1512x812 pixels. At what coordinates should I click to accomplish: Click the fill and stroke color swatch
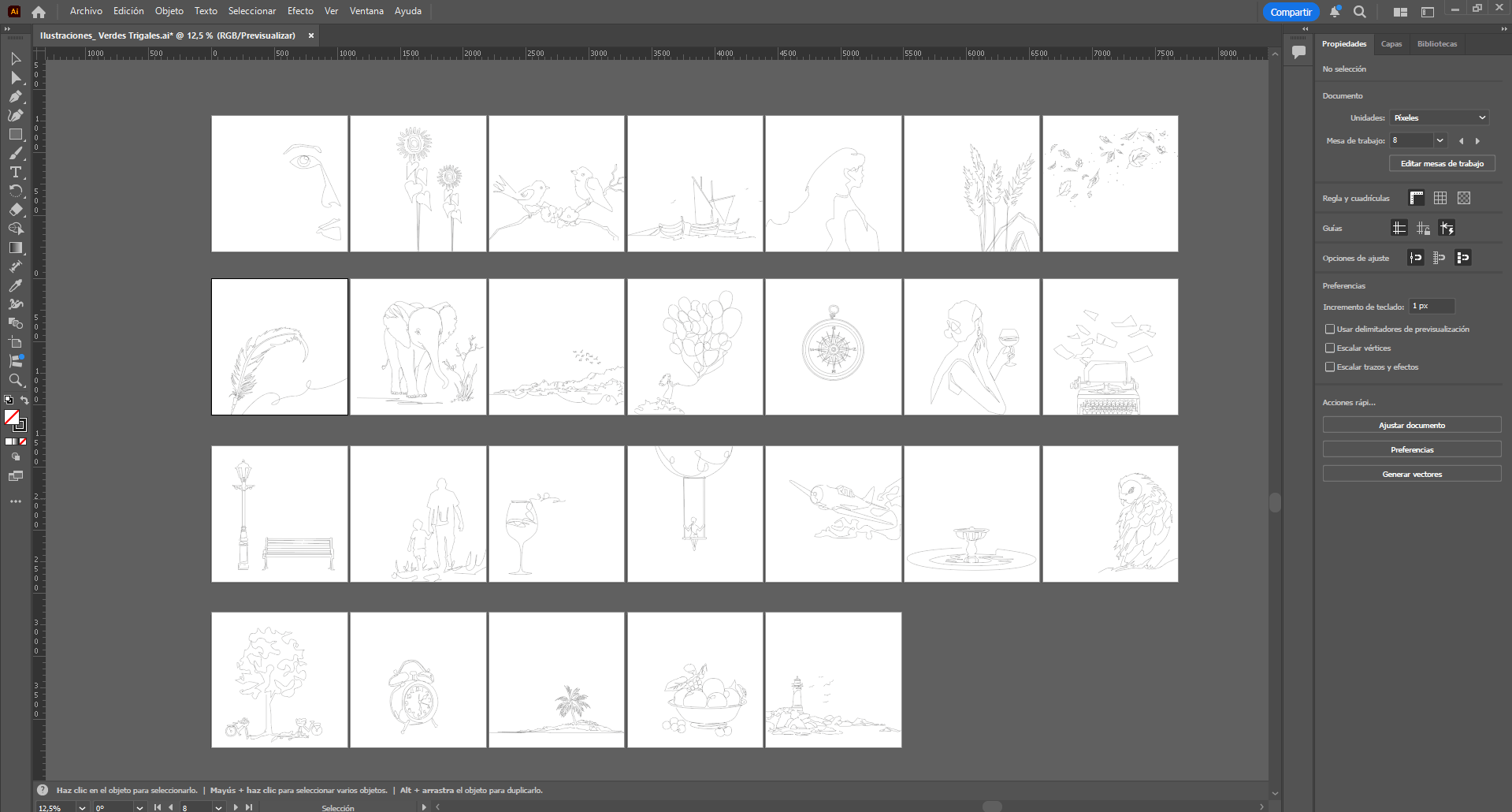click(14, 419)
